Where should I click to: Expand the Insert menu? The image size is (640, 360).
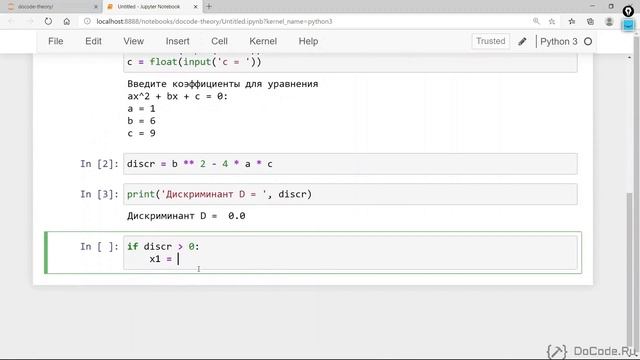tap(177, 41)
